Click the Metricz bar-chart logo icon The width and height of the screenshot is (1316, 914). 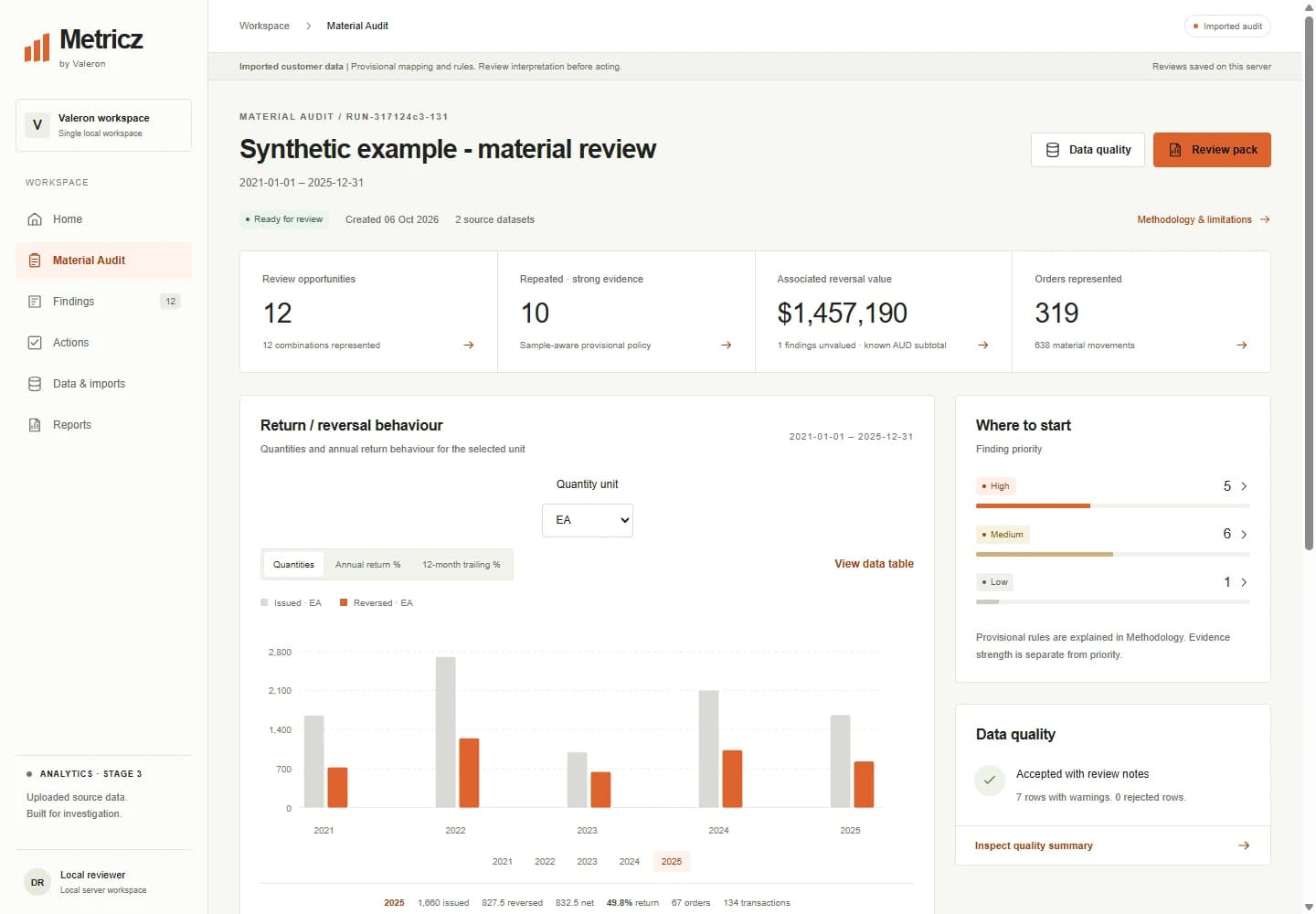click(x=37, y=48)
